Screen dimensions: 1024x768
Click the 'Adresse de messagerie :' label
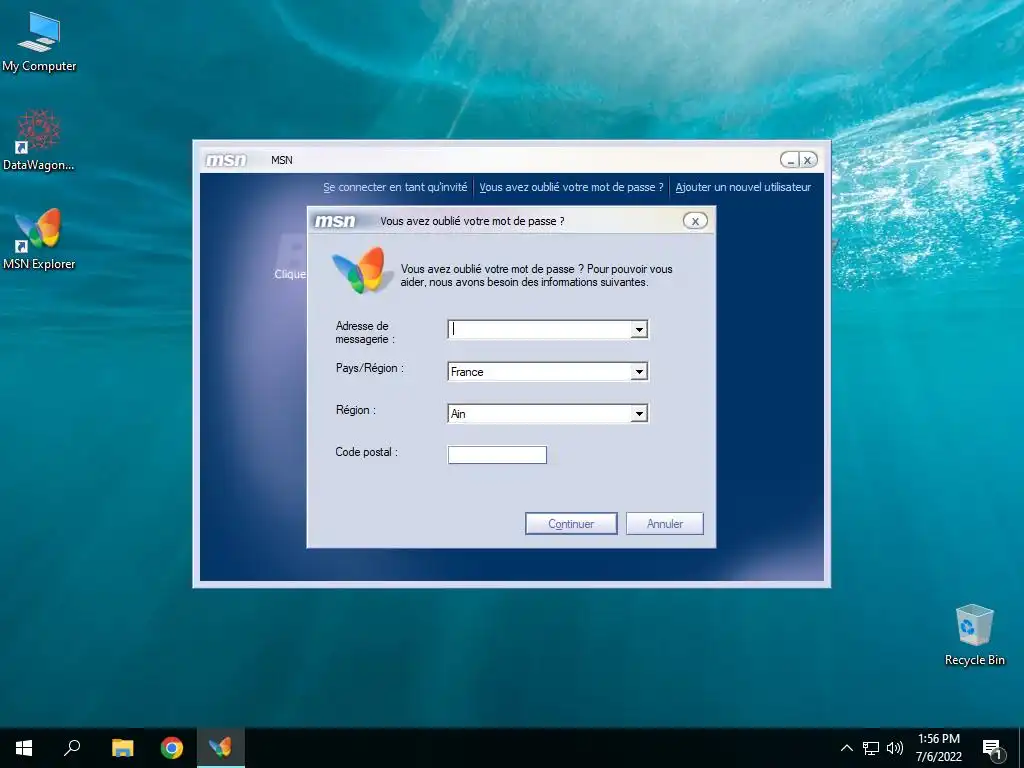pos(364,332)
